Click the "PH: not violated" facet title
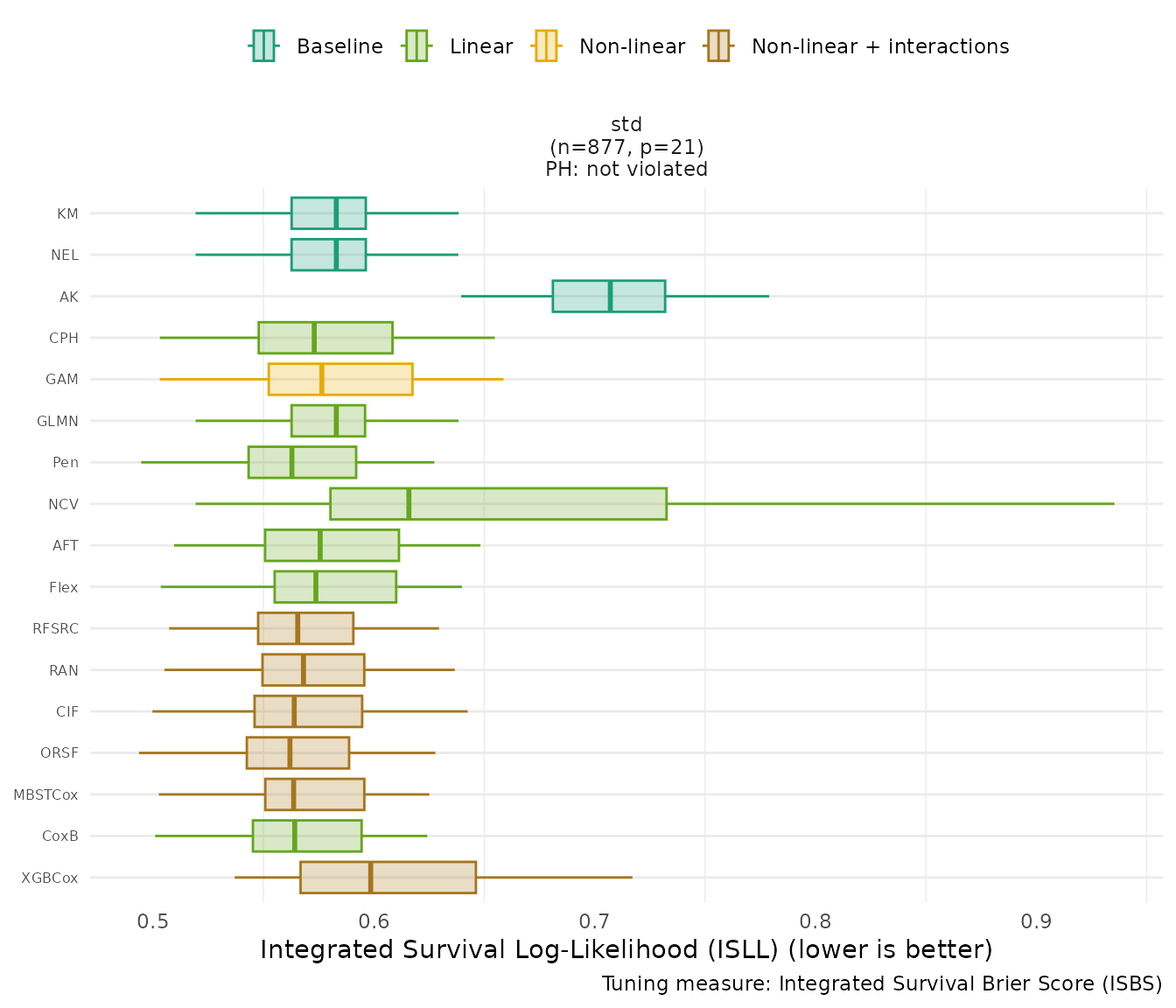1176x1008 pixels. click(626, 170)
